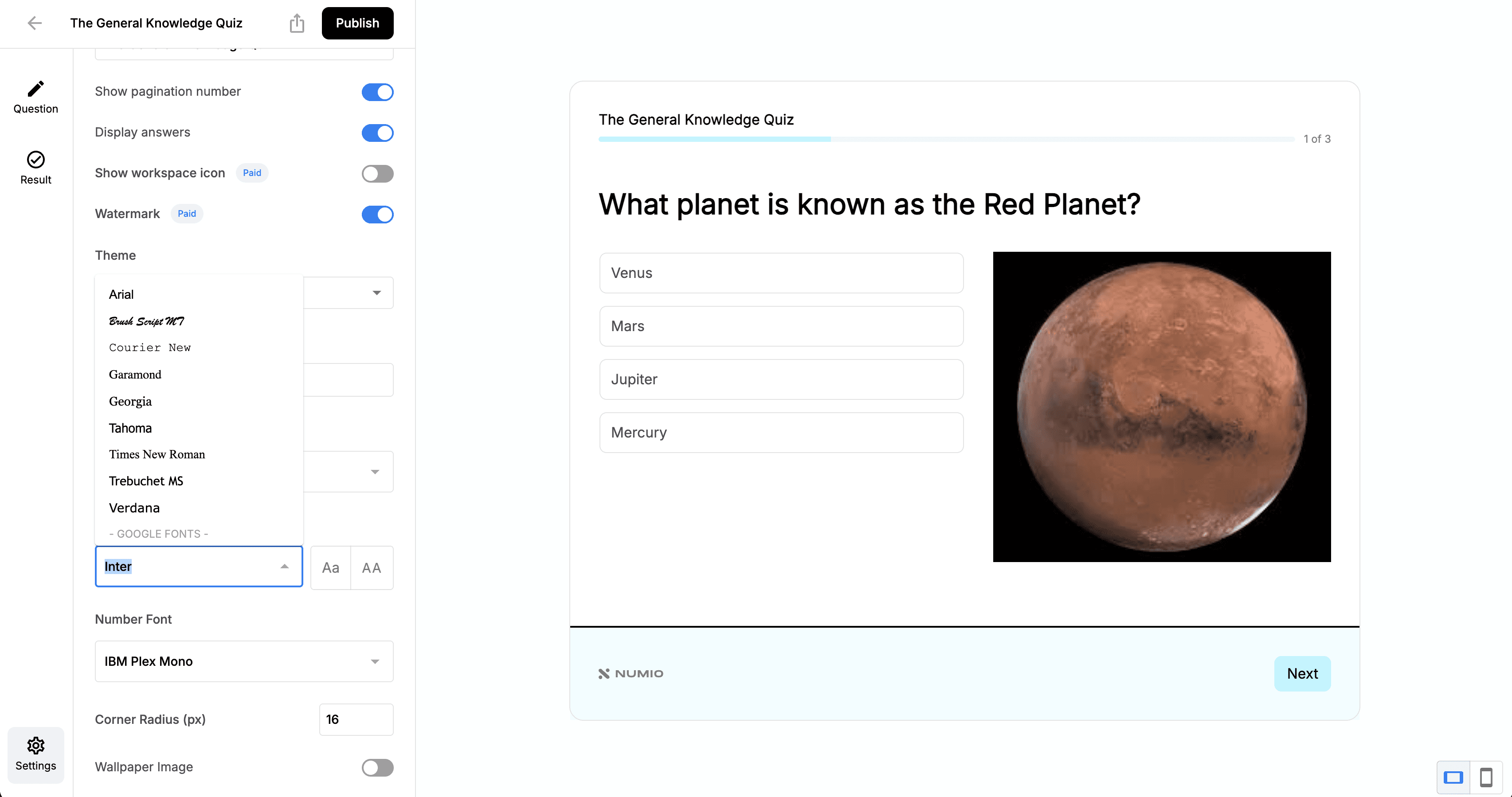Viewport: 1512px width, 797px height.
Task: Click the share/export icon
Action: coord(297,23)
